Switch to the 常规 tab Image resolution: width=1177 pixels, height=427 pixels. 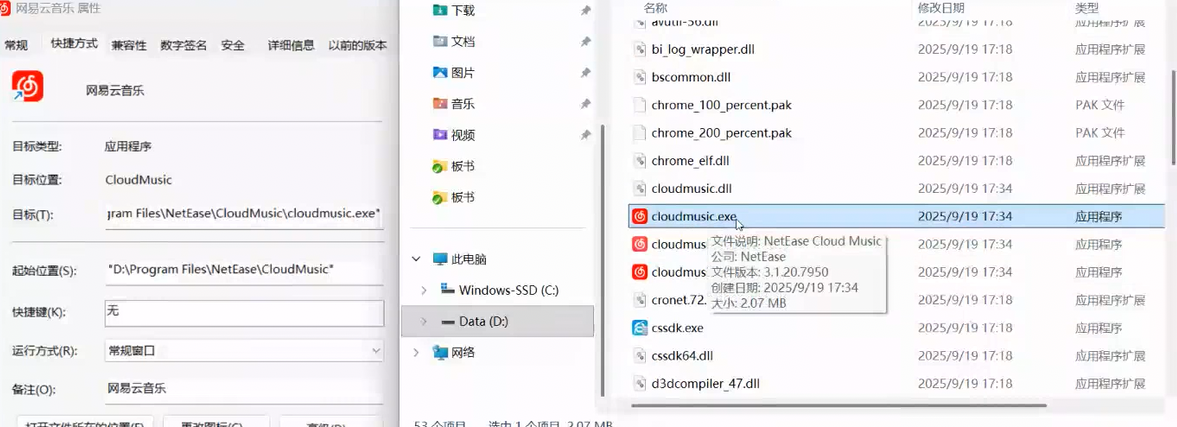coord(17,45)
